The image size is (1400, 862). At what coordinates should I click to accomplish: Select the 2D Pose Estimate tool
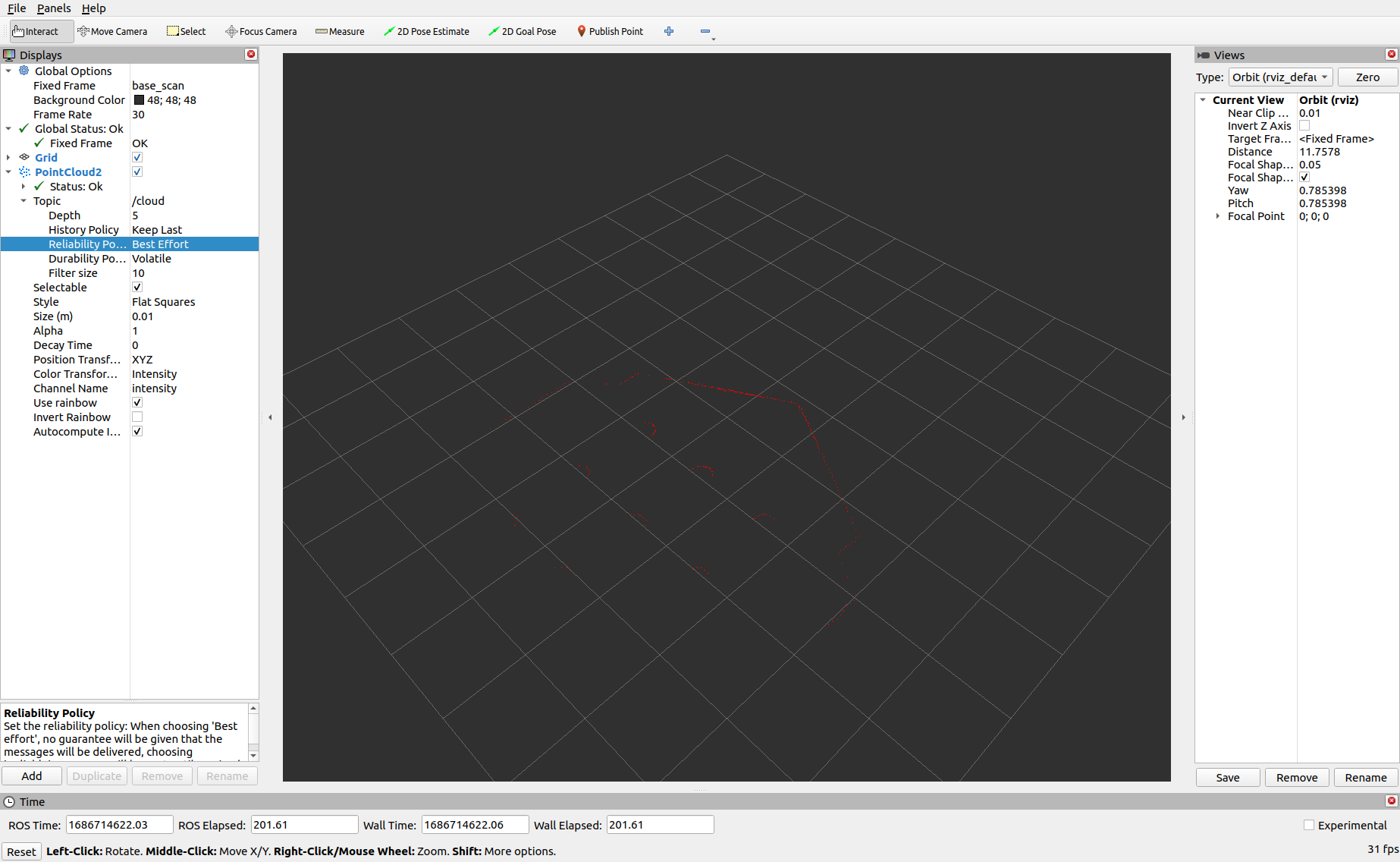tap(427, 31)
